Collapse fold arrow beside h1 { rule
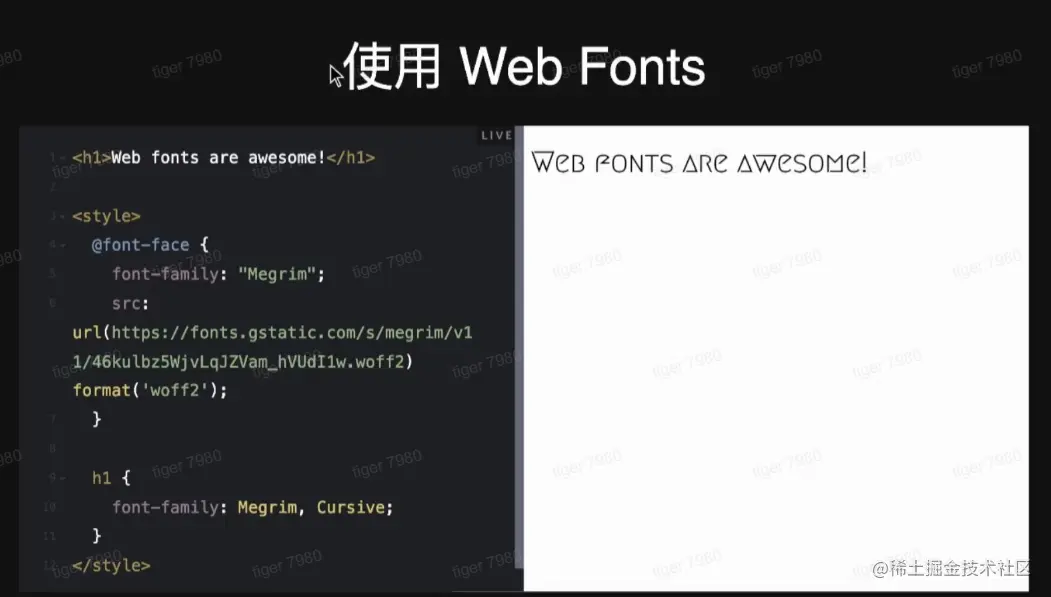The image size is (1051, 597). tap(63, 478)
